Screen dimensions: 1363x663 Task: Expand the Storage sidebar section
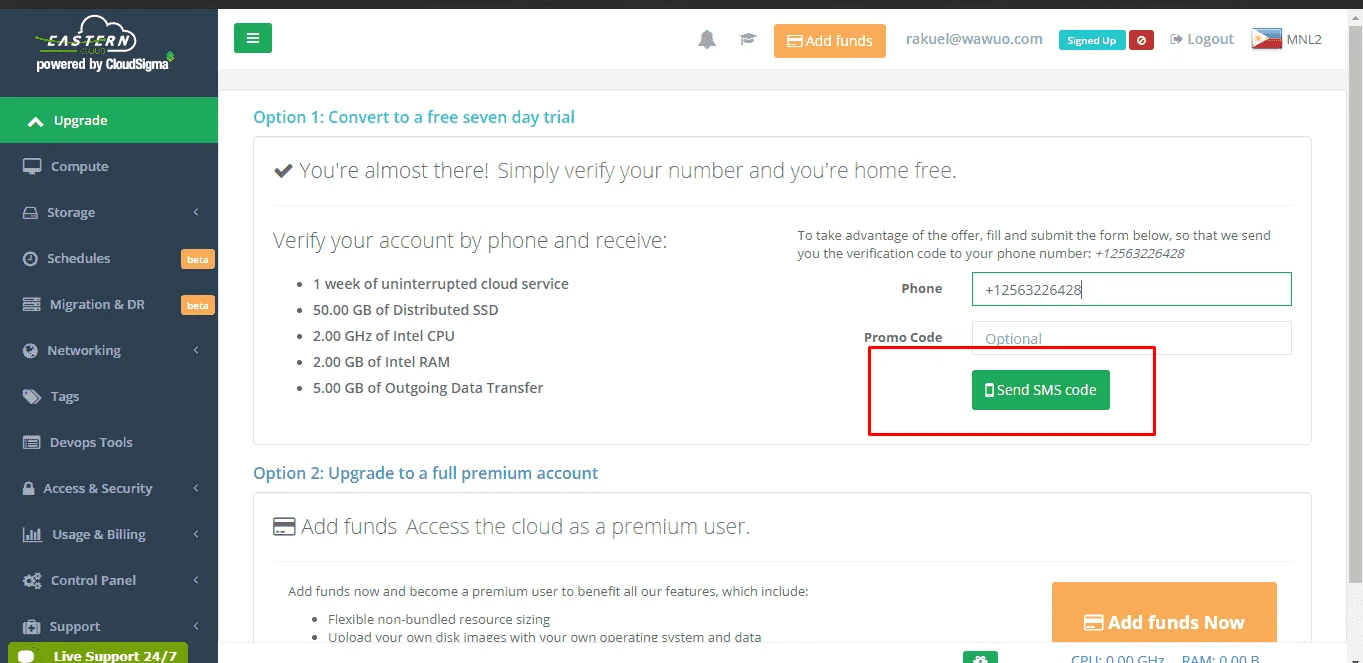[x=109, y=212]
